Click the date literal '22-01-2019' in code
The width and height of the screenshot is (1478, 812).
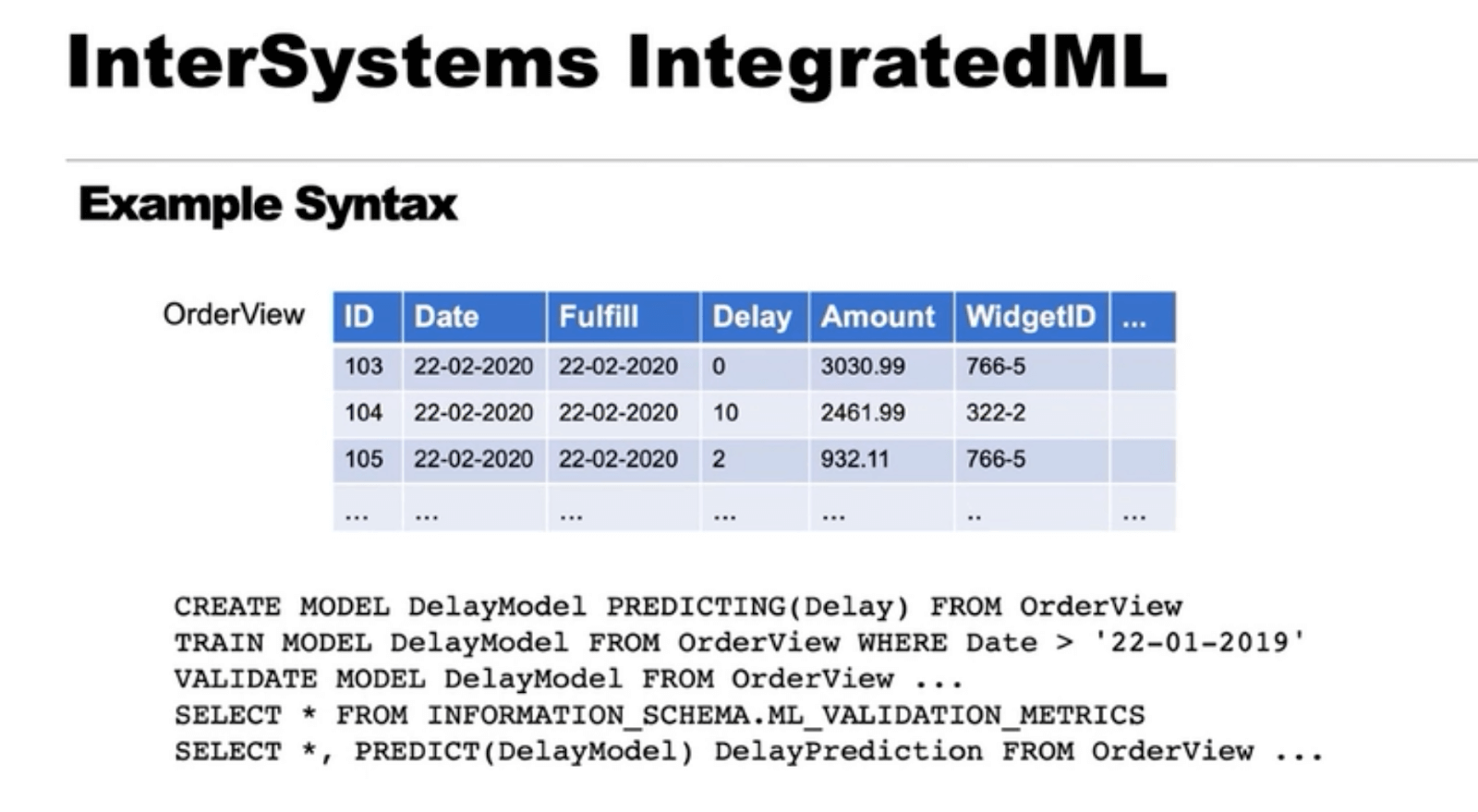click(x=1198, y=642)
